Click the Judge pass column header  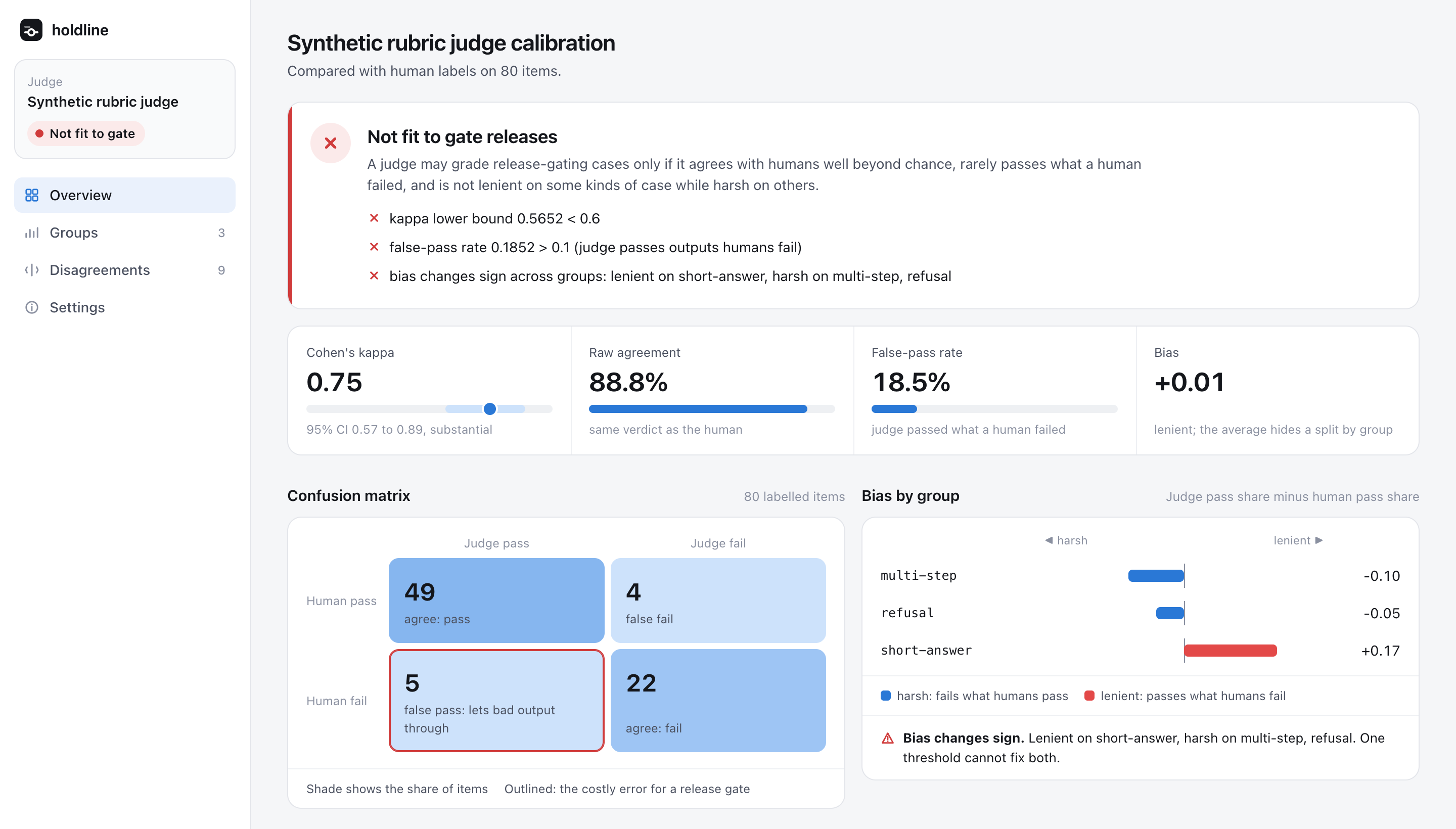496,543
